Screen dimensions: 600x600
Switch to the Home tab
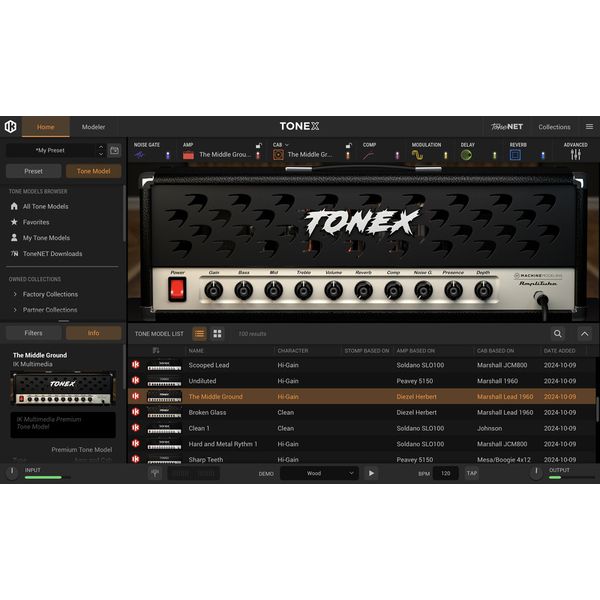46,127
